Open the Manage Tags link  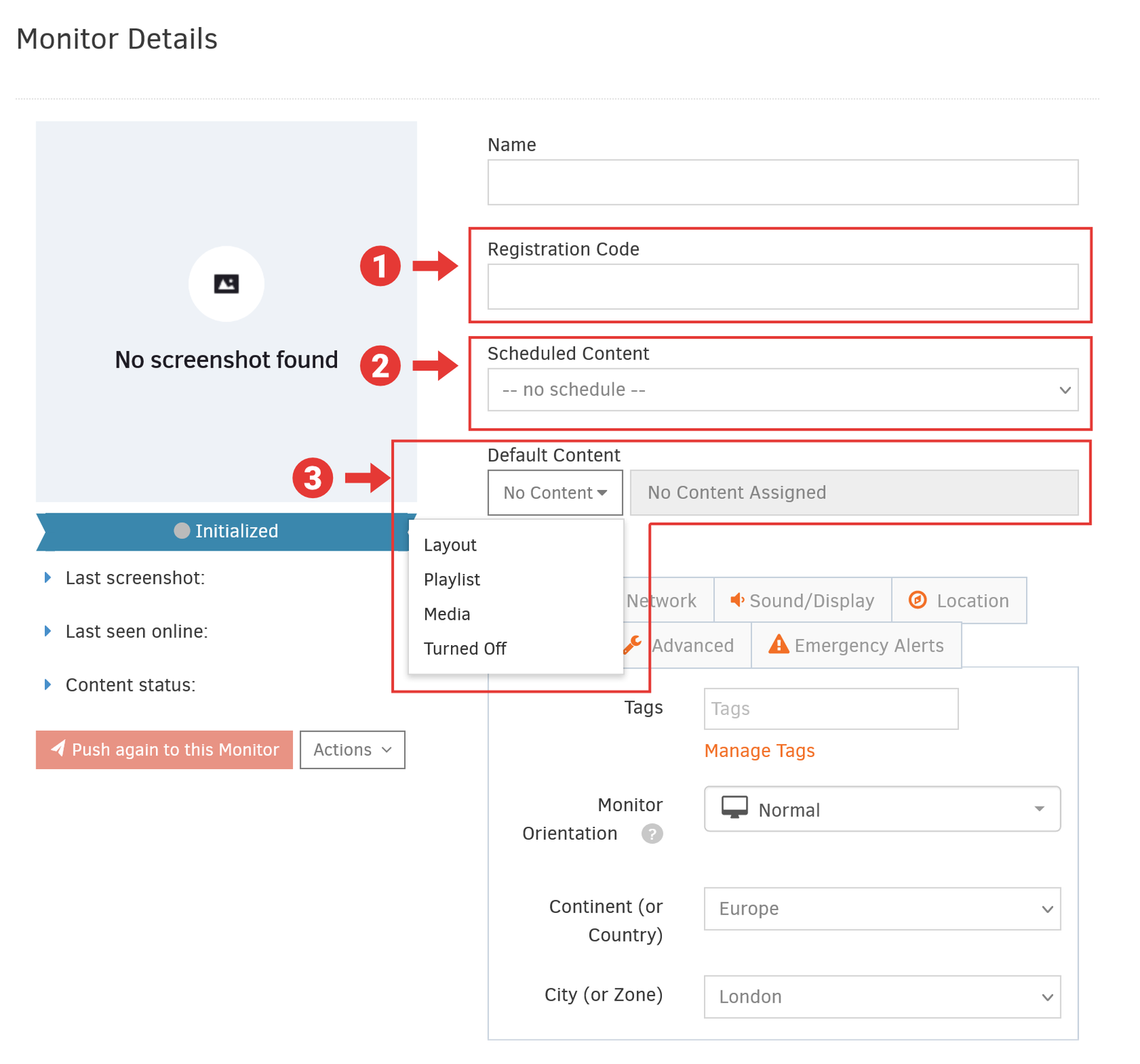click(x=759, y=751)
